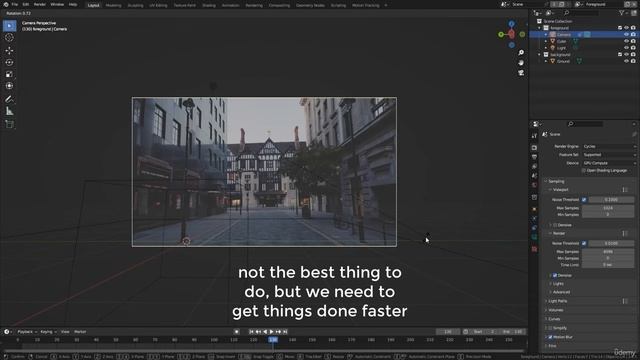This screenshot has width=640, height=360.
Task: Toggle Viewport Noise Threshold checkbox
Action: pos(584,200)
